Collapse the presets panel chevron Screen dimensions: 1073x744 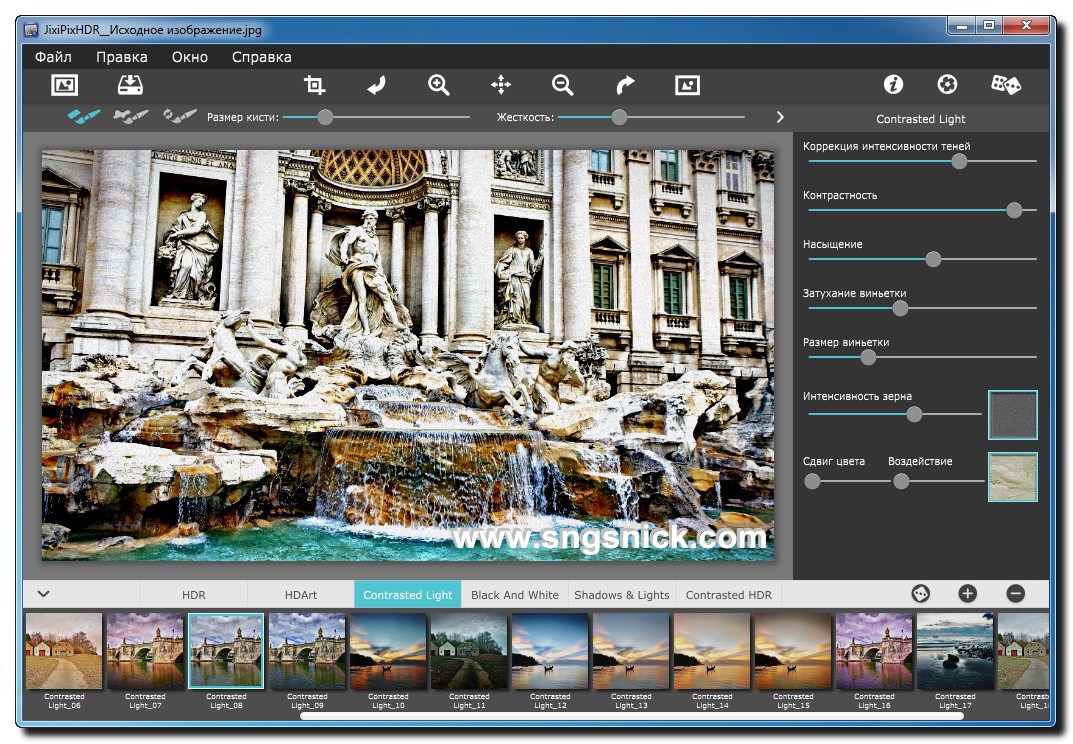tap(44, 593)
